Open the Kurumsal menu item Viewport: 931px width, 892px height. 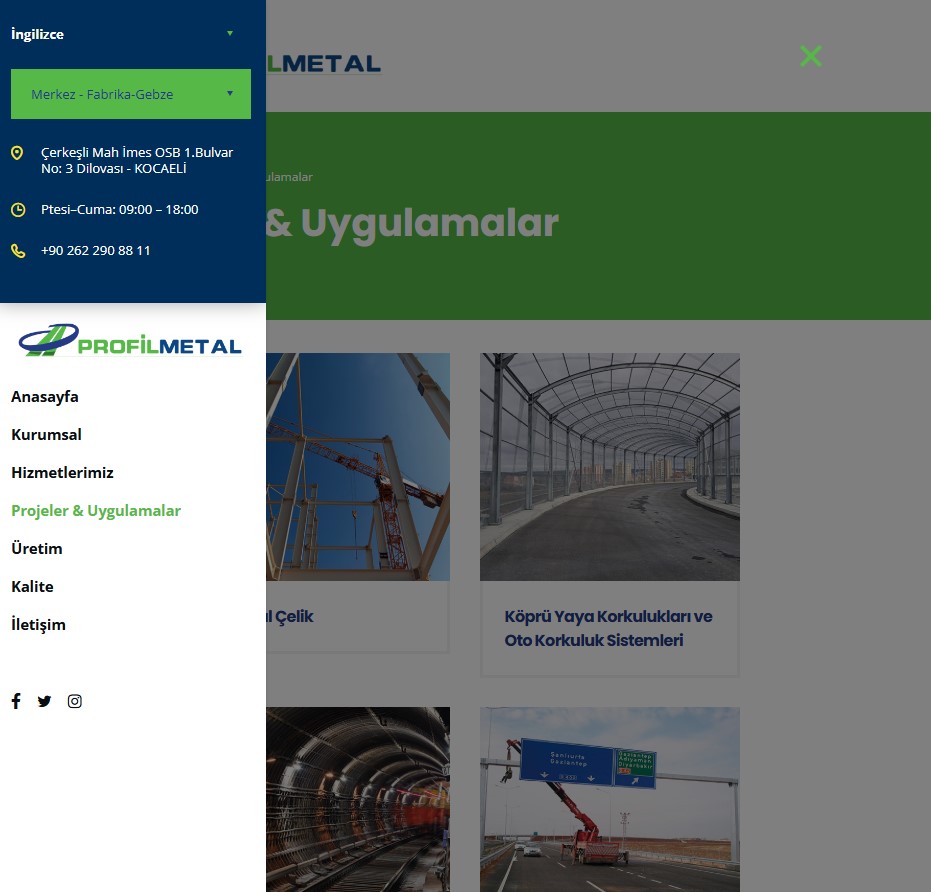click(46, 435)
